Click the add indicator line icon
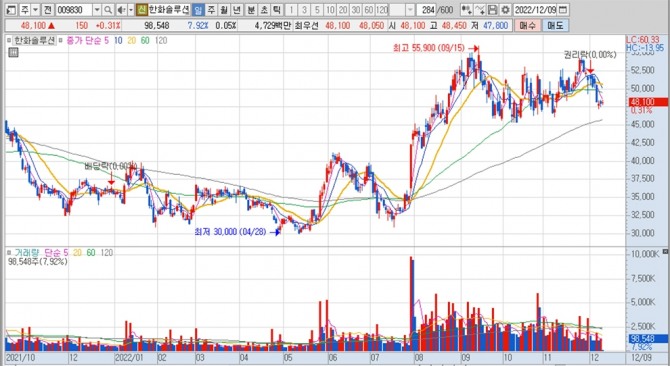670x366 pixels. tap(480, 10)
